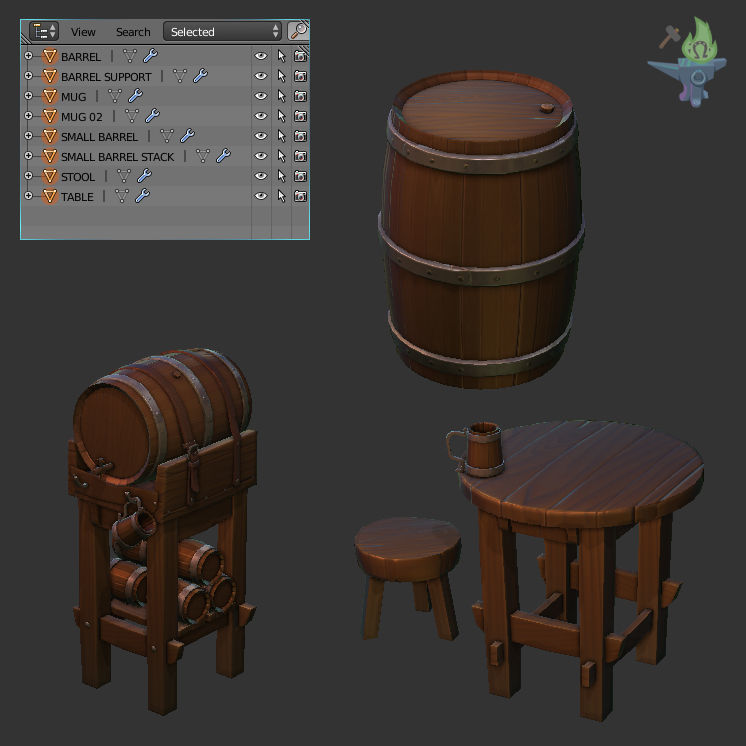Click the TABLE orange object icon

pos(49,196)
